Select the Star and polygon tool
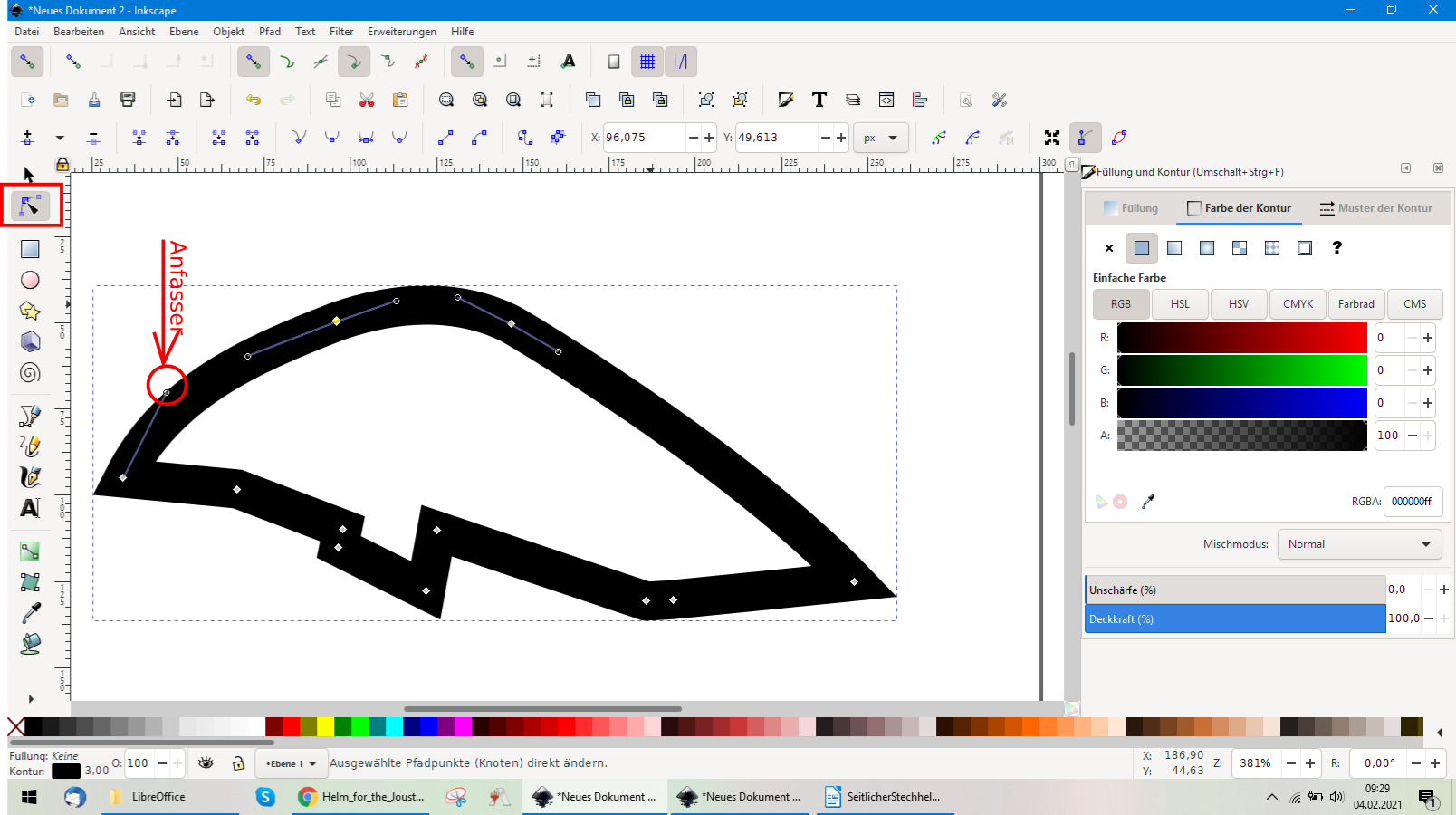The image size is (1456, 815). coord(30,311)
